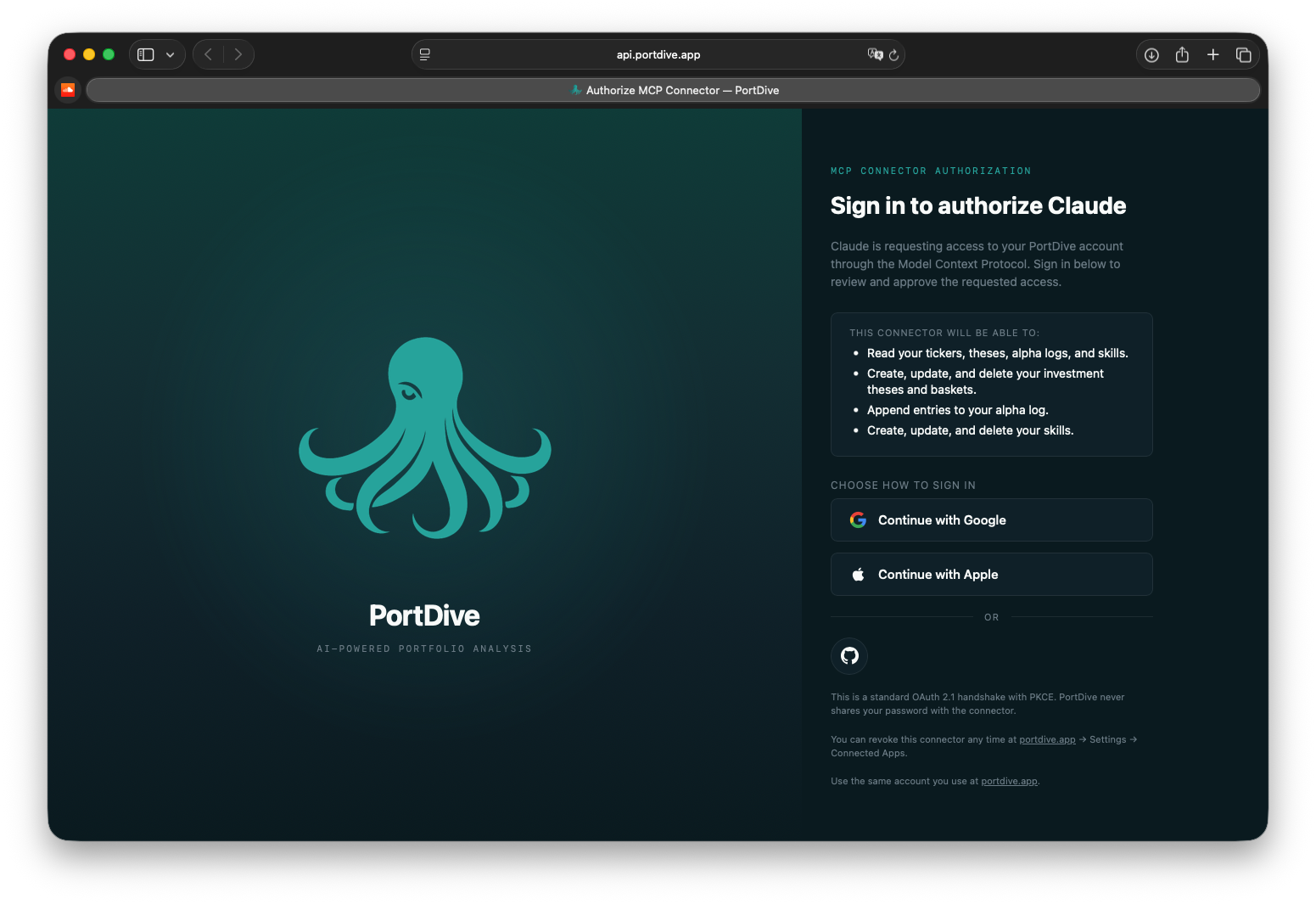
Task: Click 'Read your tickers, theses, alpha logs' bullet
Action: tap(997, 353)
